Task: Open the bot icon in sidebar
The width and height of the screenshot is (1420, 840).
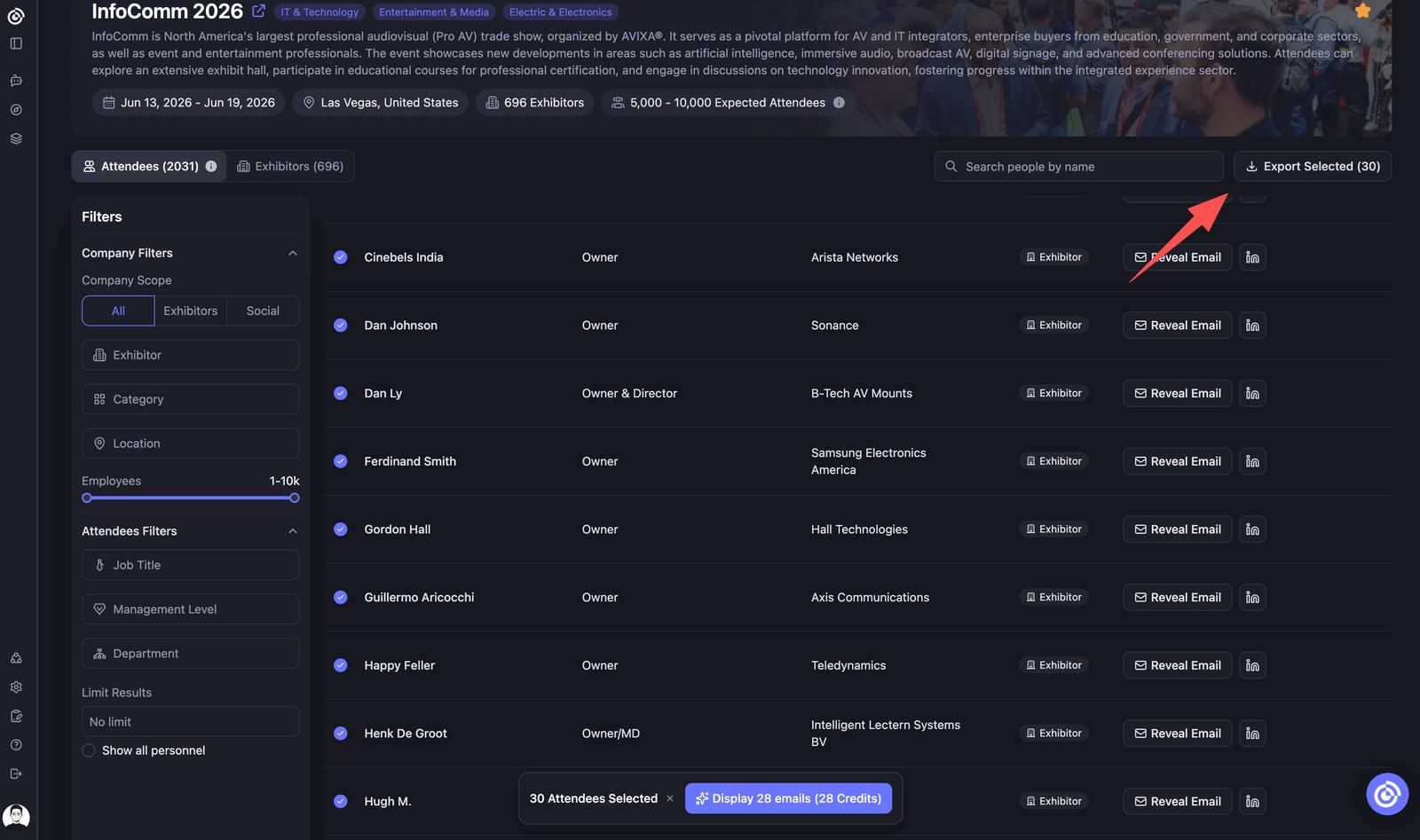Action: [x=16, y=81]
